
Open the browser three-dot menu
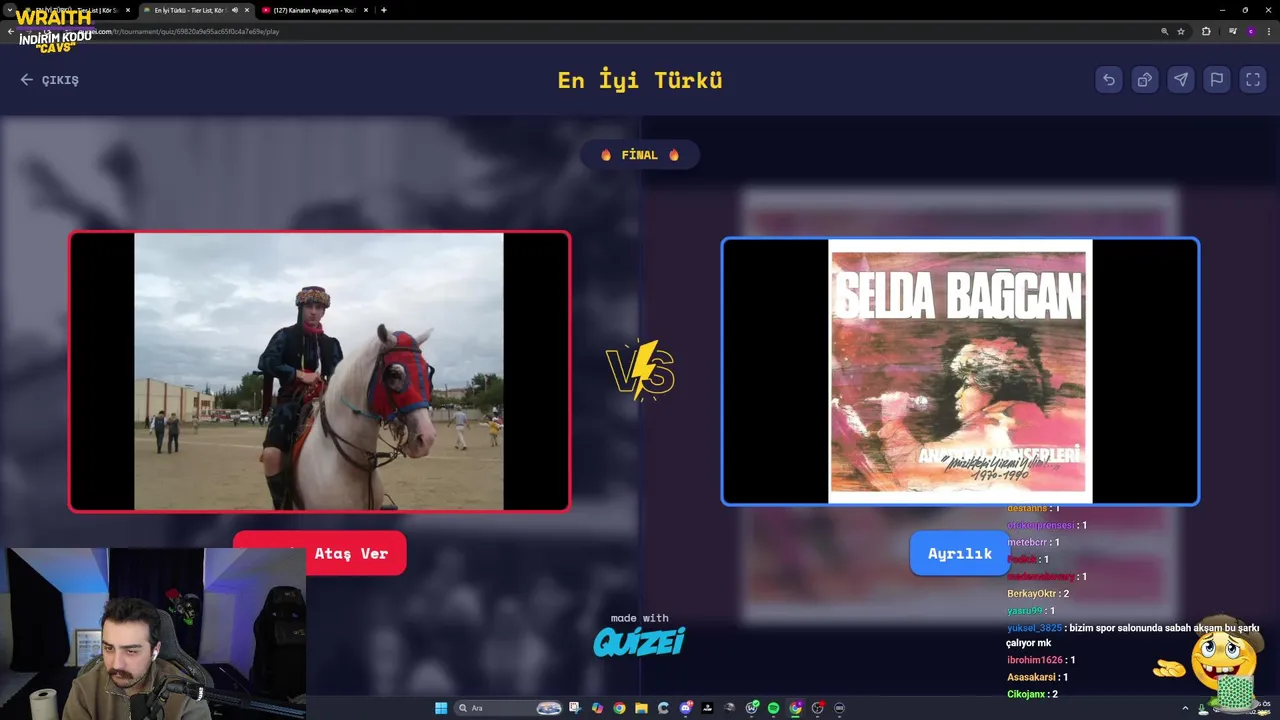[1268, 31]
